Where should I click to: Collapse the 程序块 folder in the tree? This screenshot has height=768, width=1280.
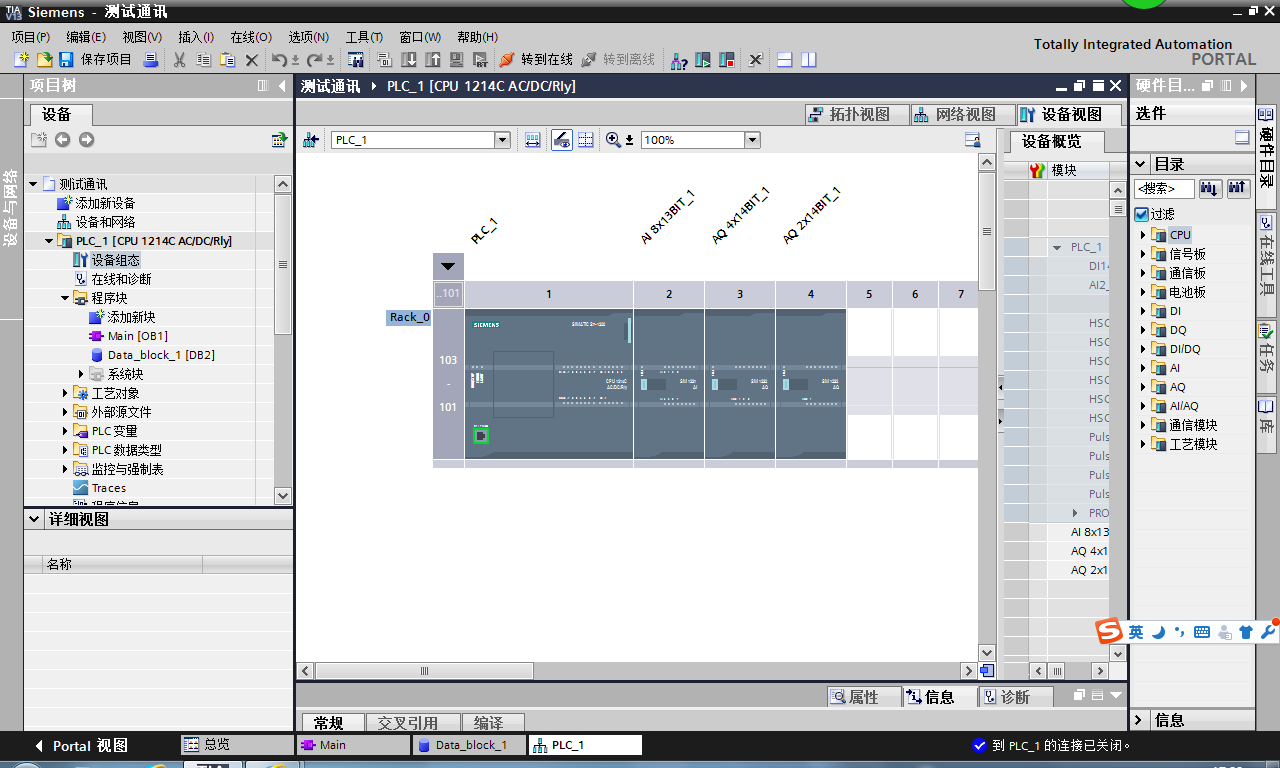point(65,298)
